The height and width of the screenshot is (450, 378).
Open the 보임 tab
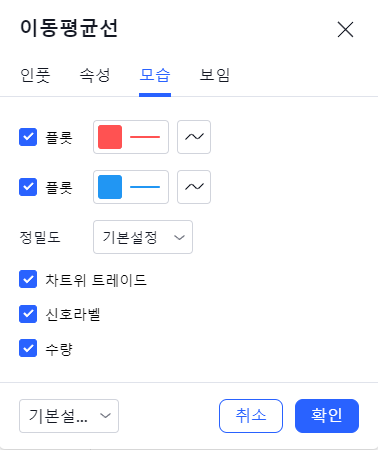click(215, 75)
